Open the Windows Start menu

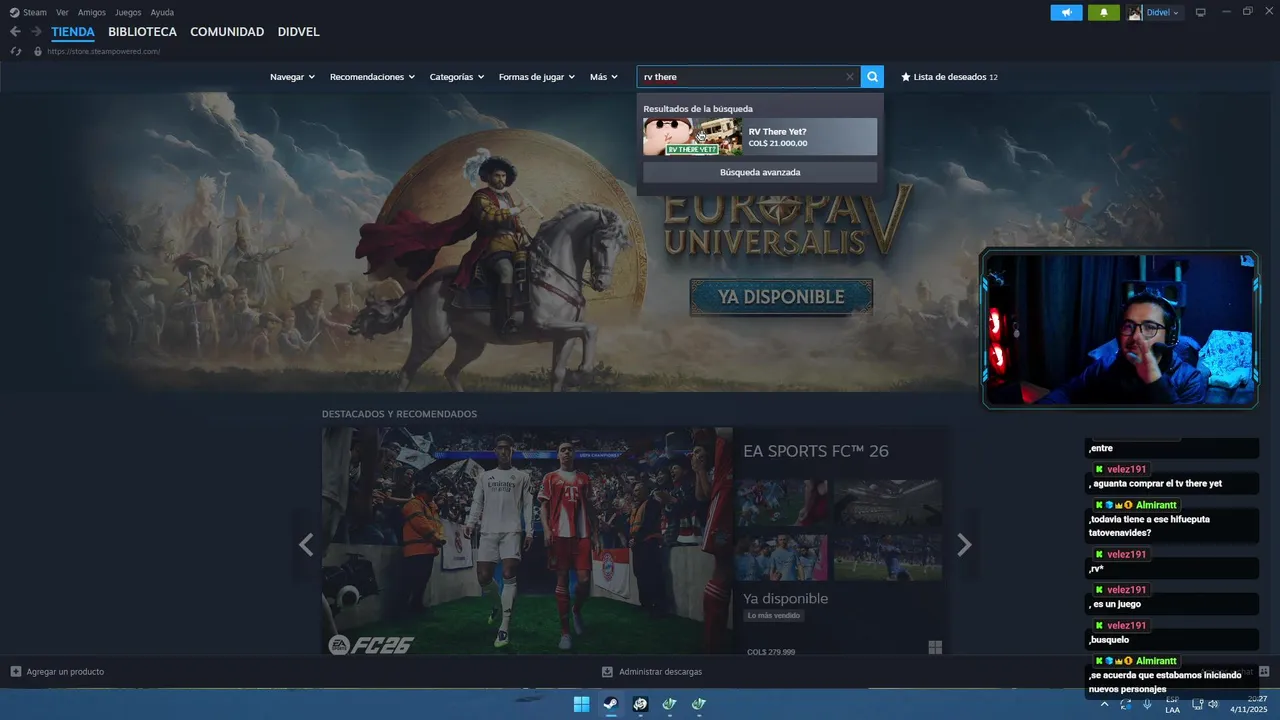pos(581,704)
